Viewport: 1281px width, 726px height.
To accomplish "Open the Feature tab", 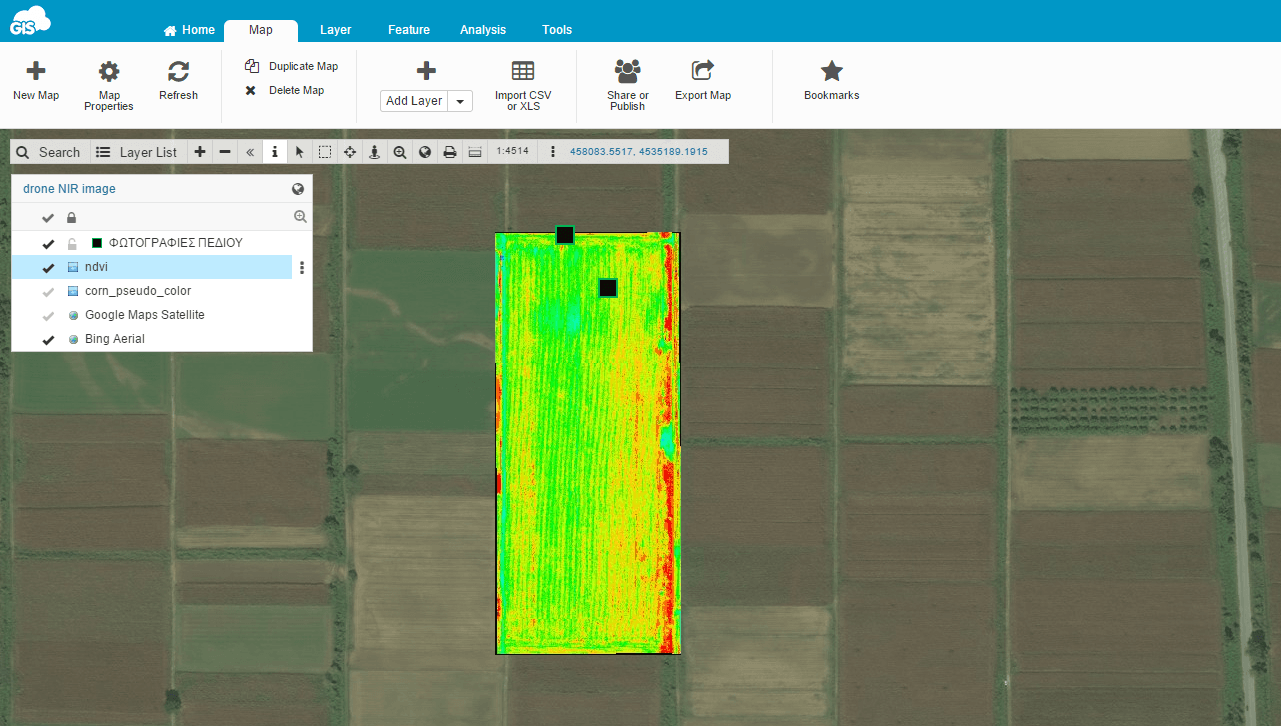I will point(409,30).
